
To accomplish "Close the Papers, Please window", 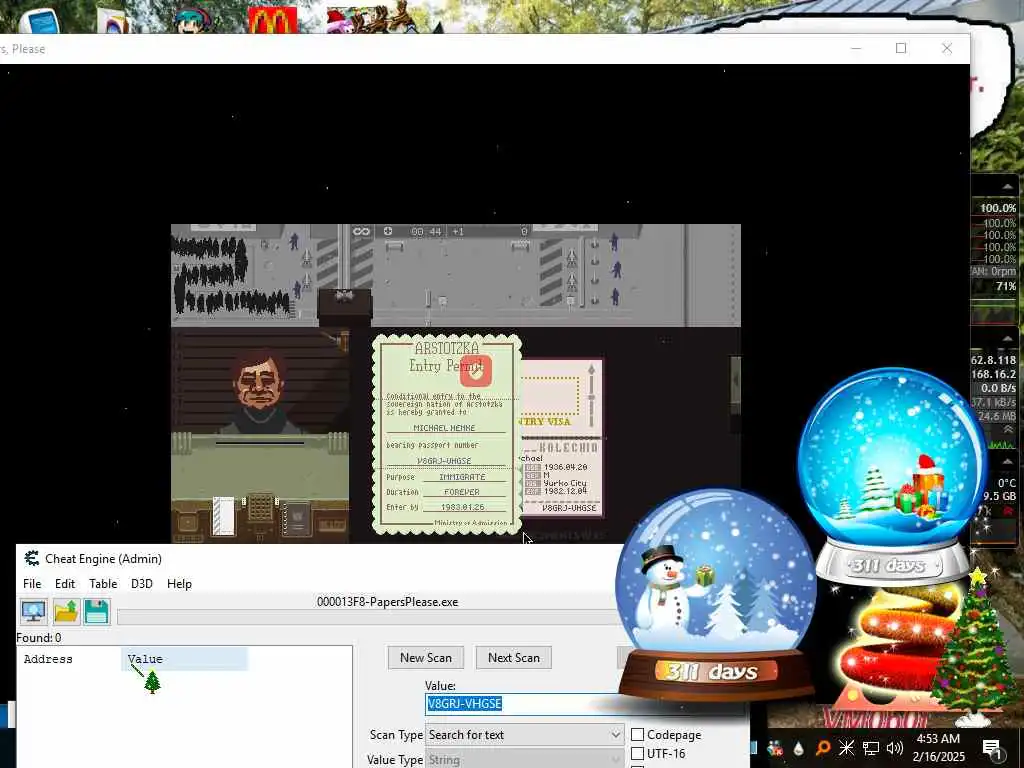I will (x=947, y=48).
